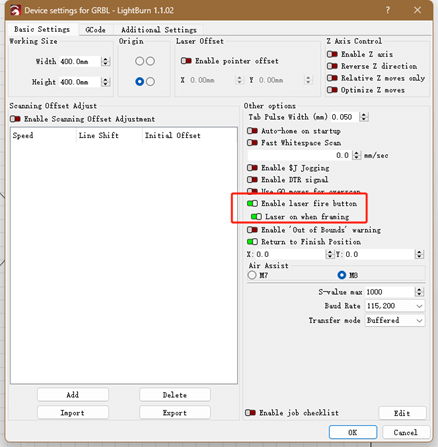438x447 pixels.
Task: Click the question mark help icon
Action: point(387,10)
